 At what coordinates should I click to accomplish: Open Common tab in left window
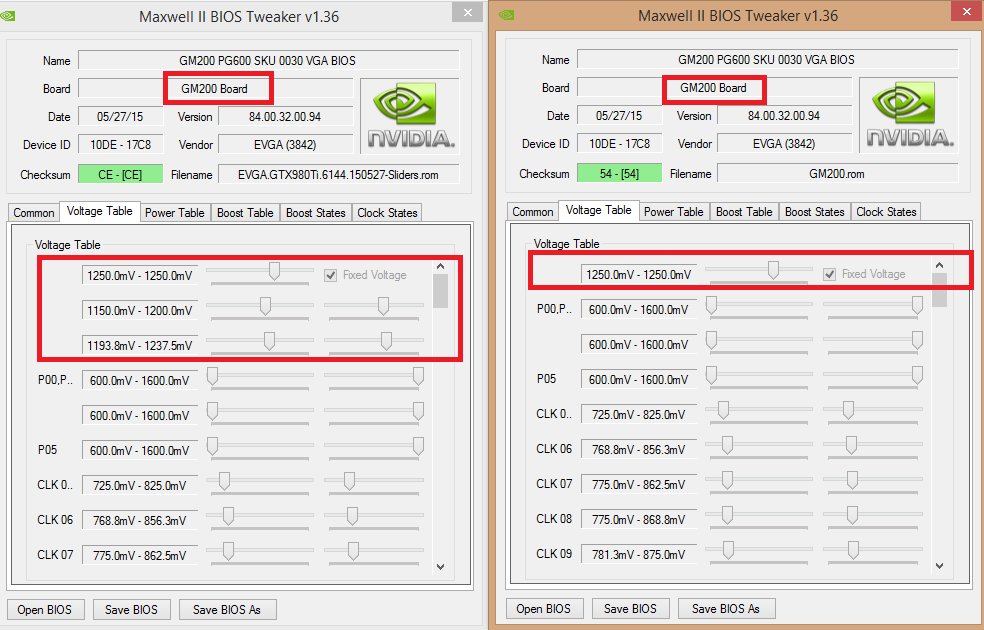click(34, 213)
